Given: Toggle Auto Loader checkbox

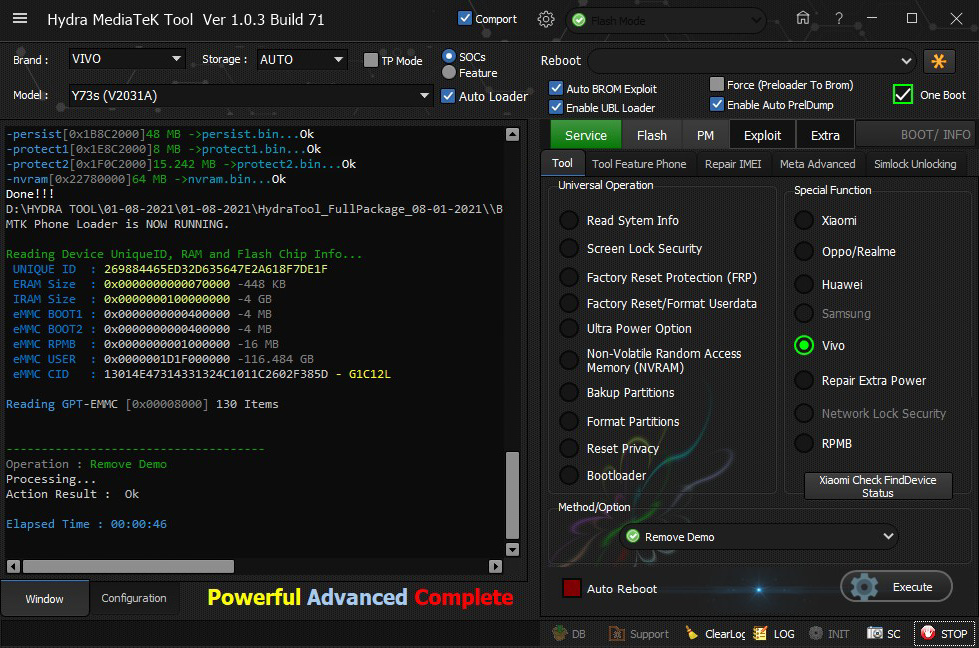Looking at the screenshot, I should pos(448,96).
